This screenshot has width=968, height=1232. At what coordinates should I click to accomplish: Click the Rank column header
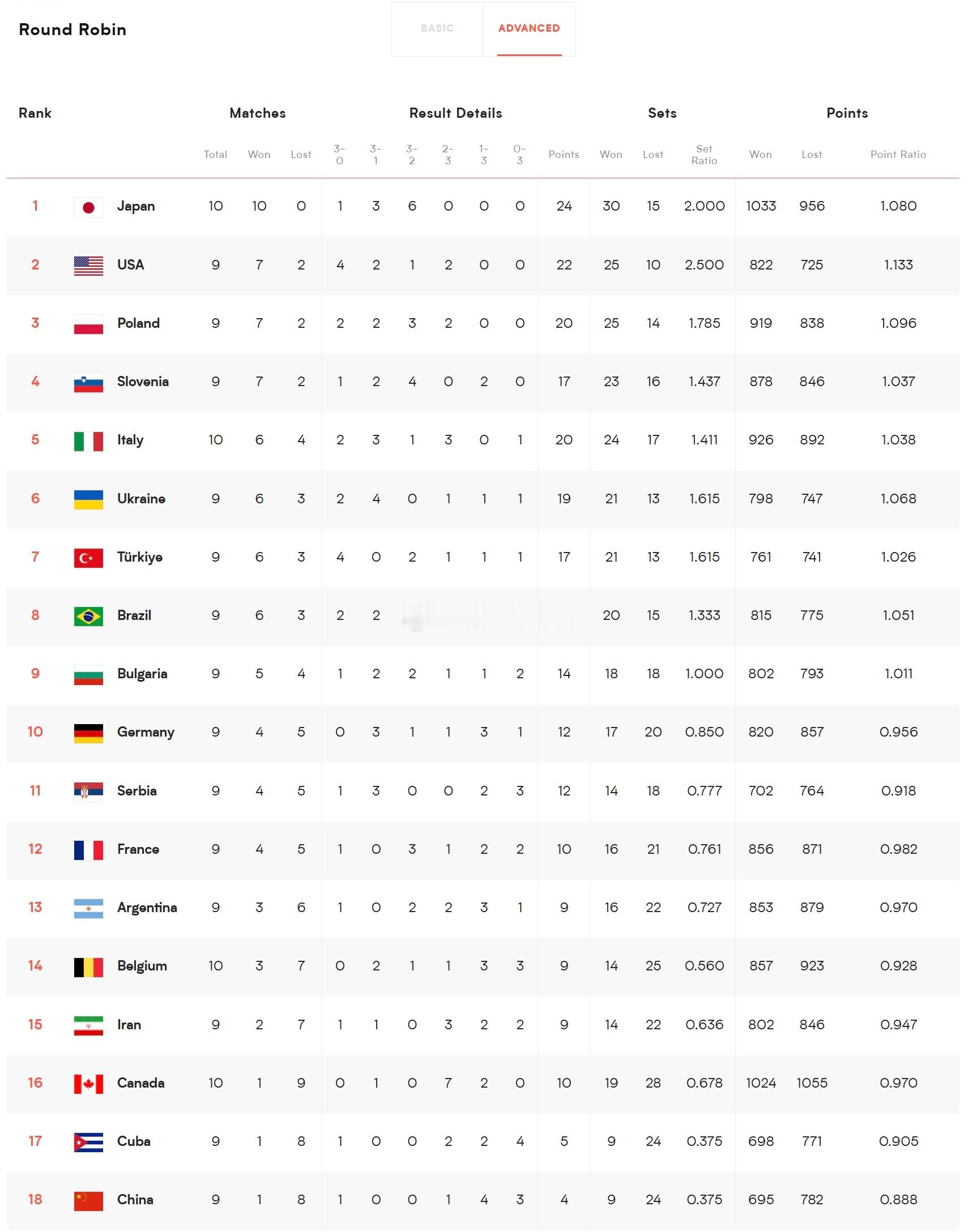35,113
